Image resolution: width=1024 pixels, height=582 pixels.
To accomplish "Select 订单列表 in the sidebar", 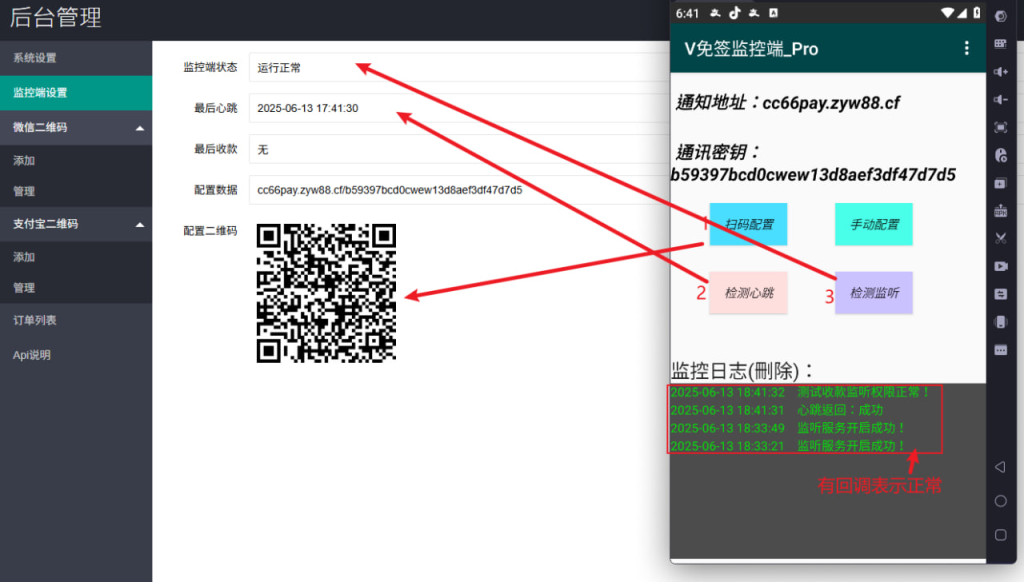I will point(35,320).
